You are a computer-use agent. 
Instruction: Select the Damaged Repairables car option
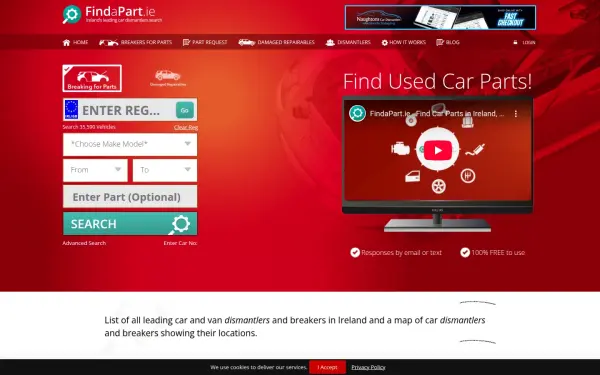pos(168,78)
